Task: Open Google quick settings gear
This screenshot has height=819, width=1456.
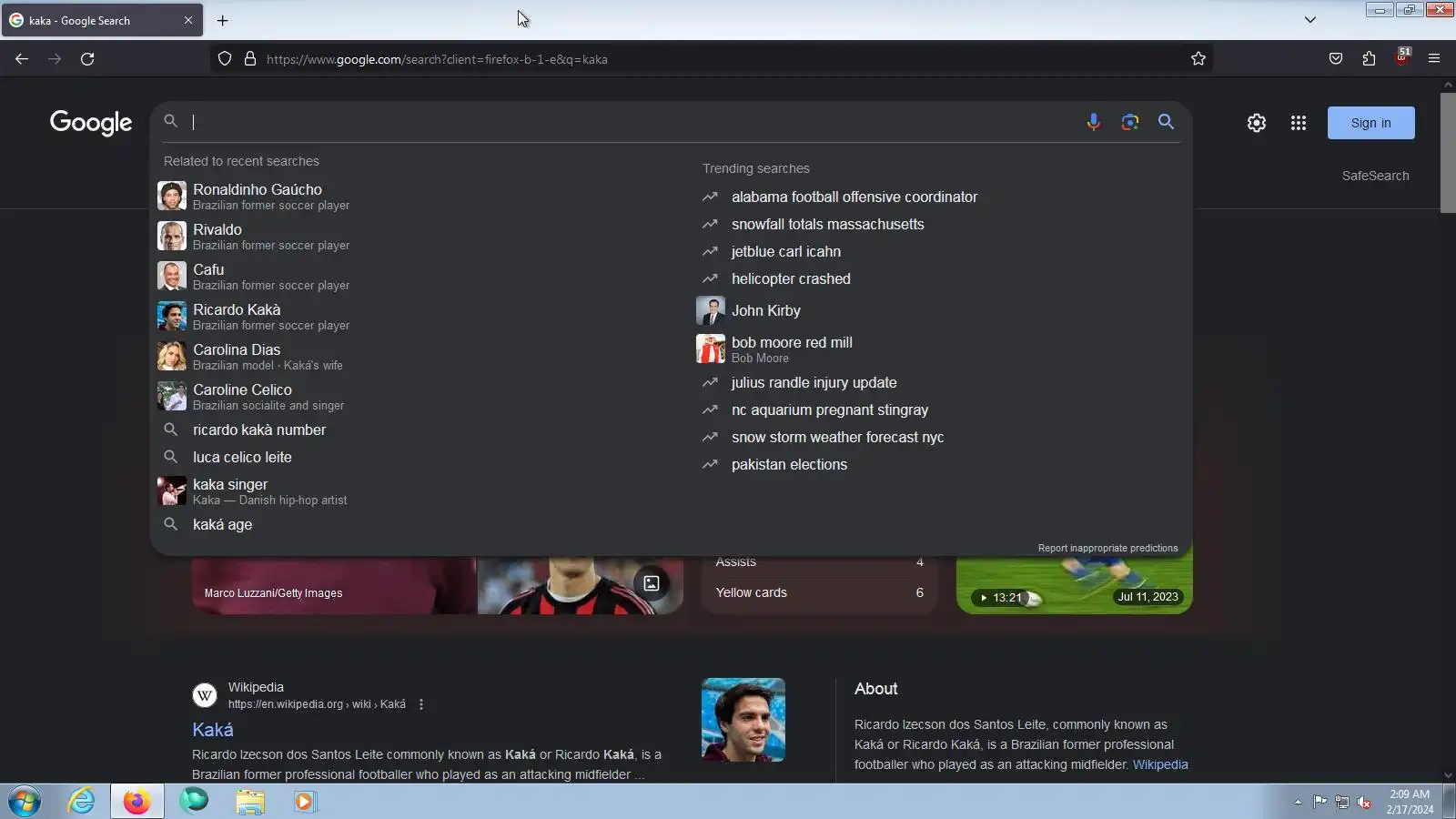Action: (1257, 123)
